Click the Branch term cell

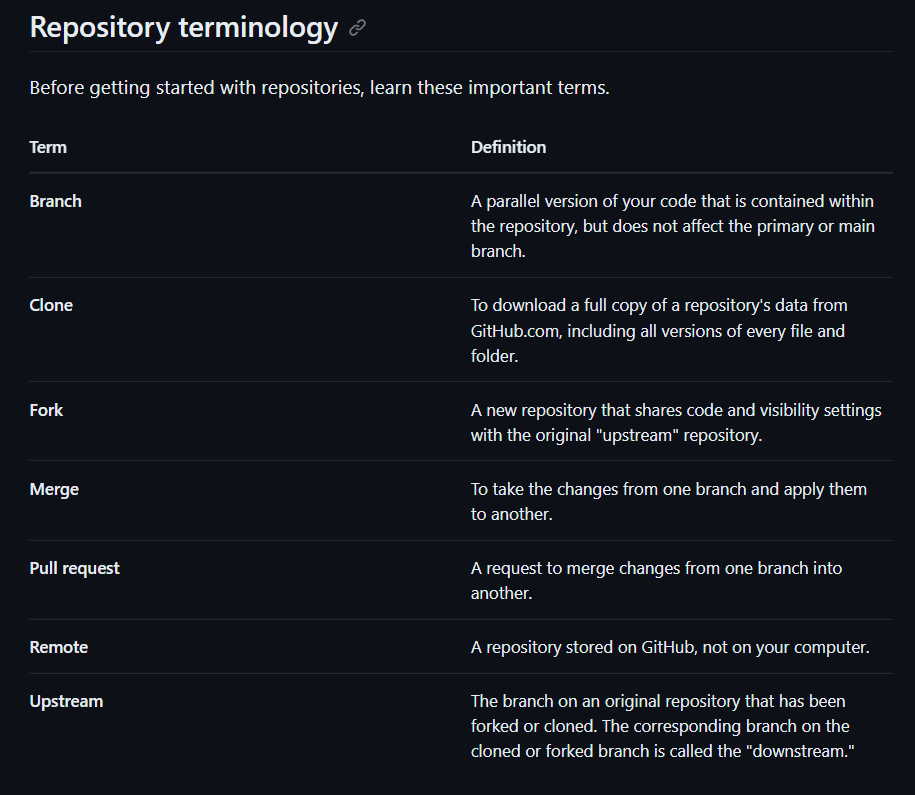click(56, 201)
